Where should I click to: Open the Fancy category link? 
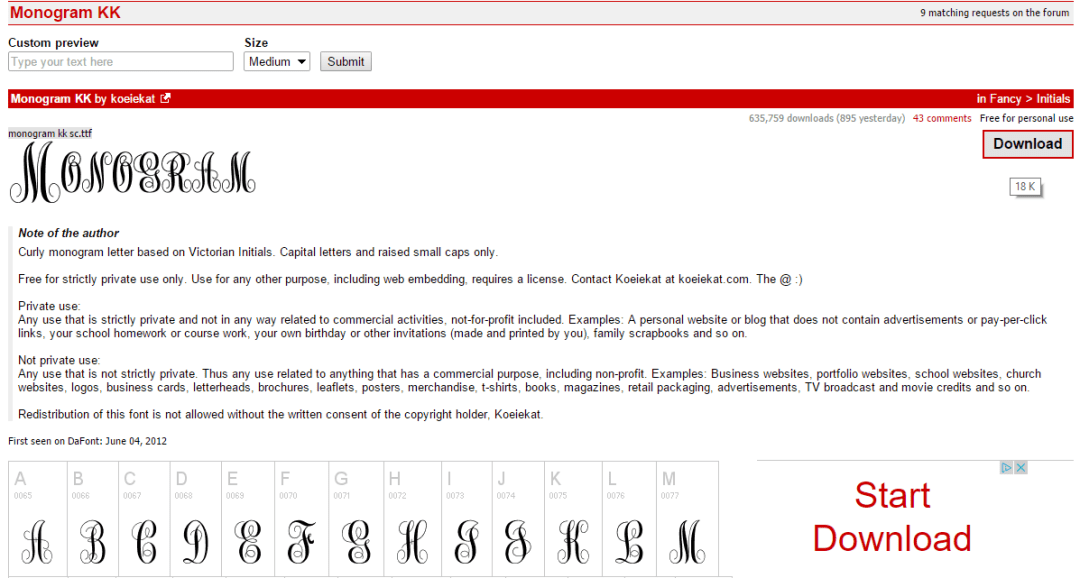coord(1005,99)
